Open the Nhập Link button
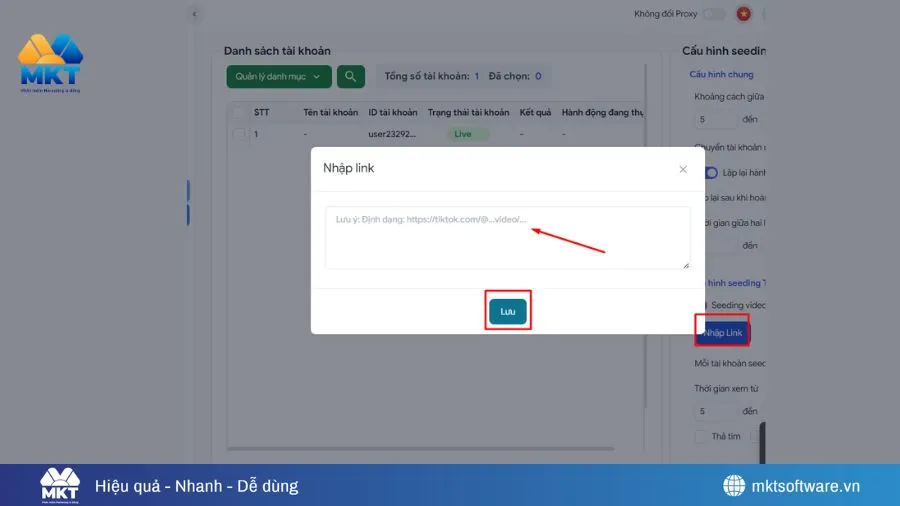 722,333
